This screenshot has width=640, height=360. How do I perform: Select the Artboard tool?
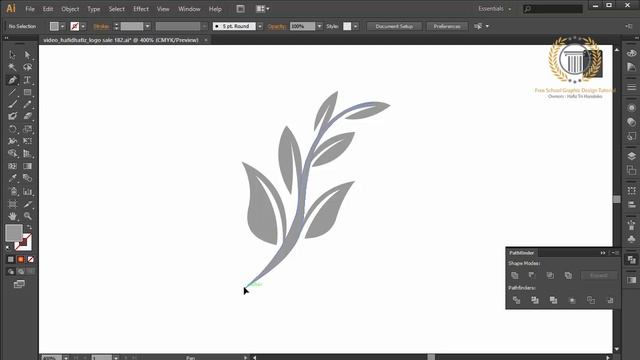12,204
